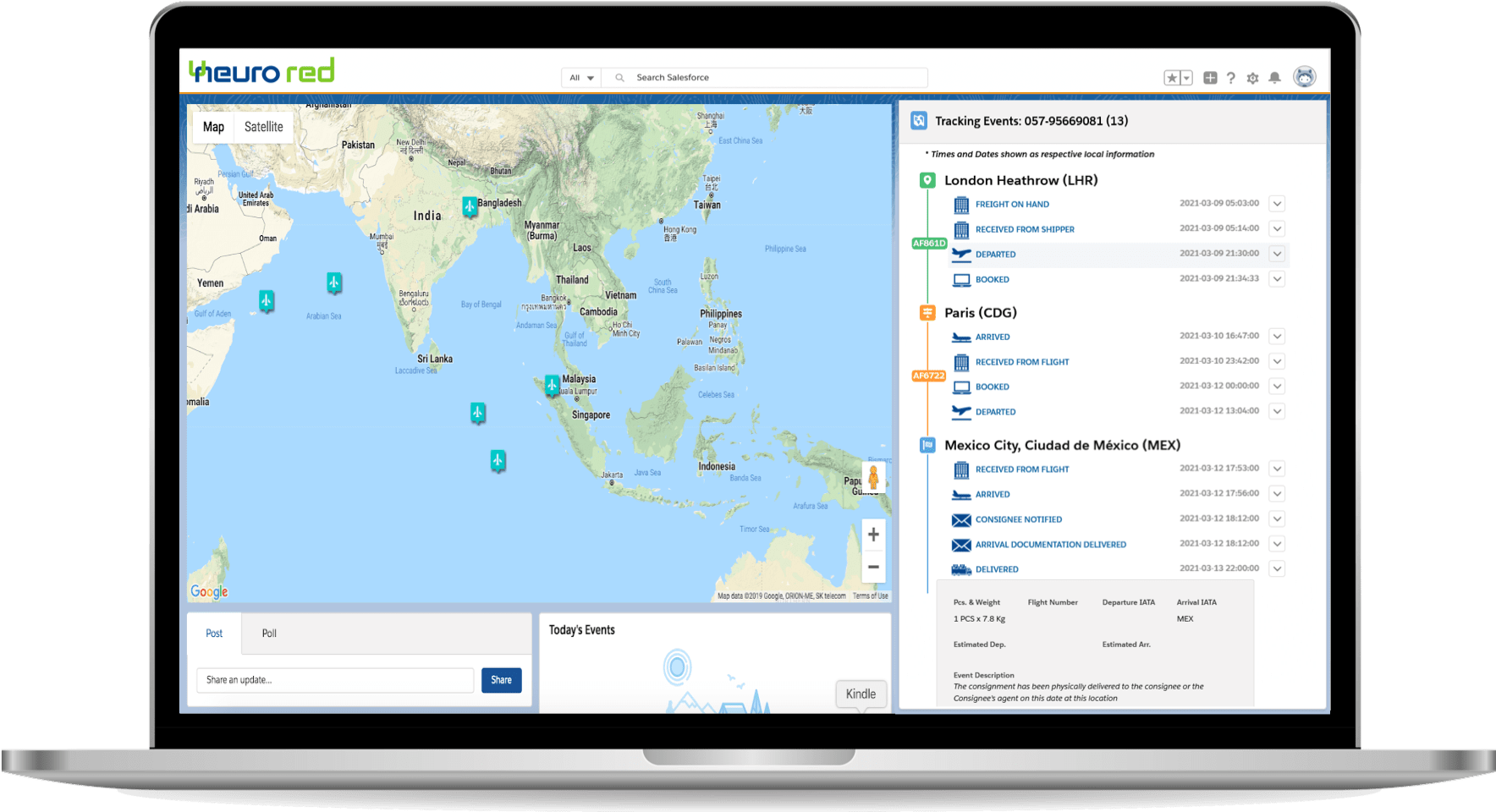Expand the CONSIGNEE NOTIFIED row chevron
Viewport: 1496px width, 812px height.
pyautogui.click(x=1278, y=519)
